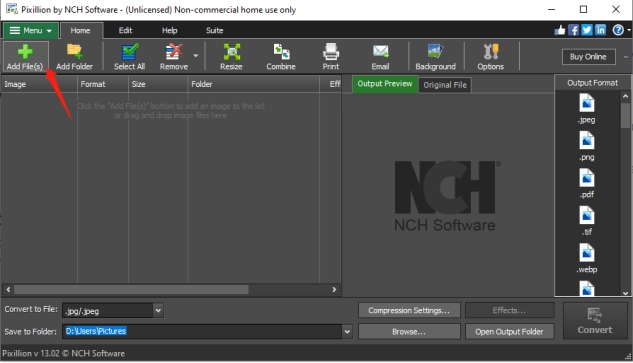Show the Original File tab
Image resolution: width=633 pixels, height=363 pixels.
[x=445, y=85]
